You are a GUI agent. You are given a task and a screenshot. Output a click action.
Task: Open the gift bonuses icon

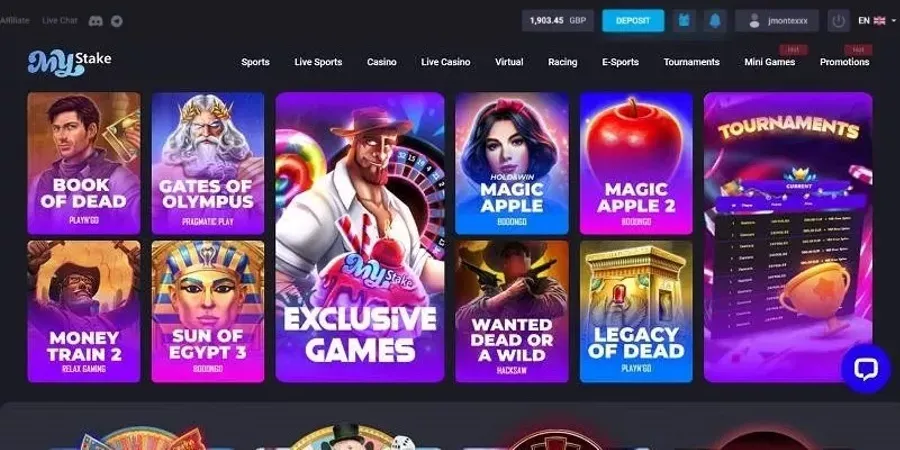pos(684,21)
